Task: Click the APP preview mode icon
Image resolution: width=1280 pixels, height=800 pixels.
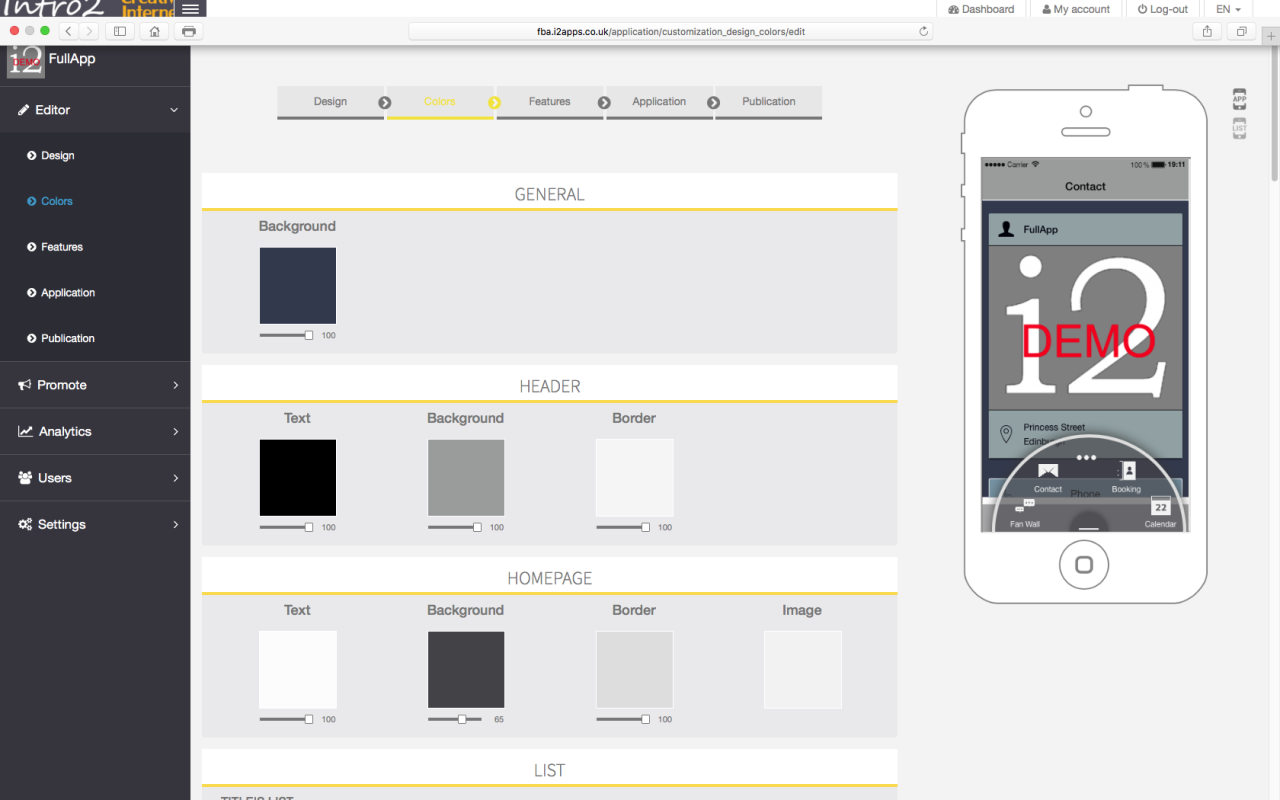Action: point(1239,99)
